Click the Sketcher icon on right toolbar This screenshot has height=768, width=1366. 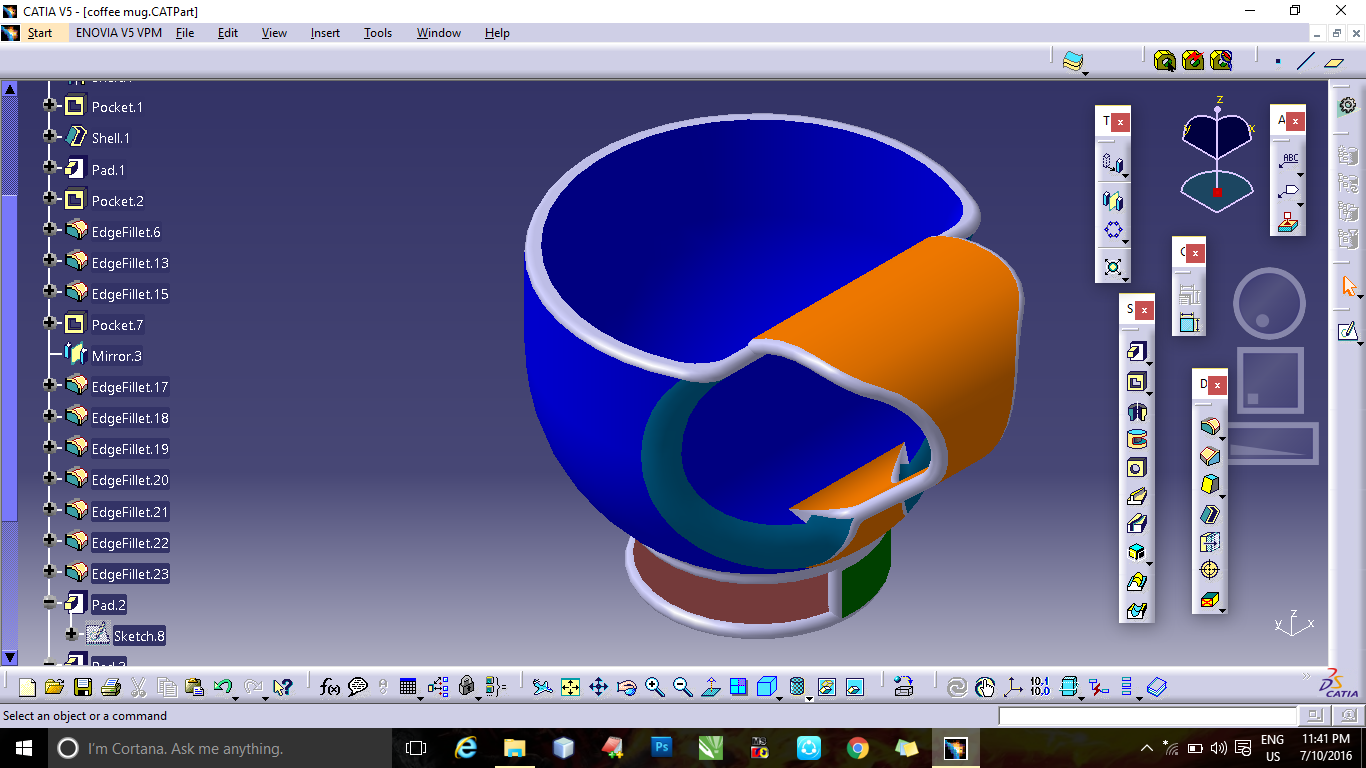[x=1348, y=331]
